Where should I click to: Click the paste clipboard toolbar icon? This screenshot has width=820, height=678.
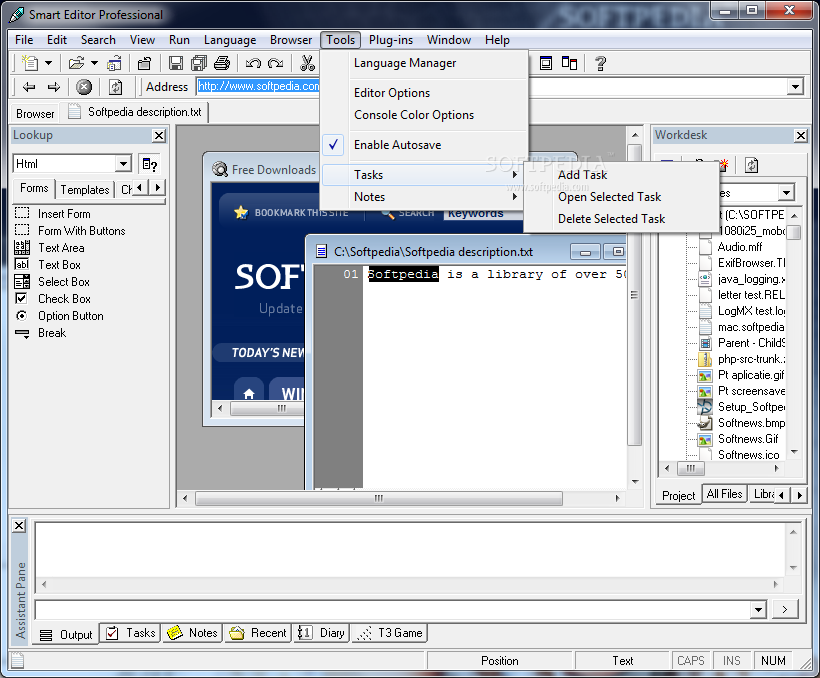pos(144,63)
